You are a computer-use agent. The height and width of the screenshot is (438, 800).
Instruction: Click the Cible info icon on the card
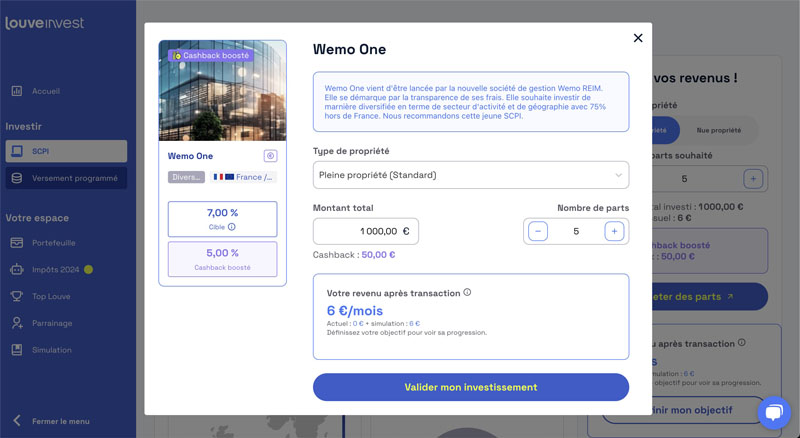point(232,227)
